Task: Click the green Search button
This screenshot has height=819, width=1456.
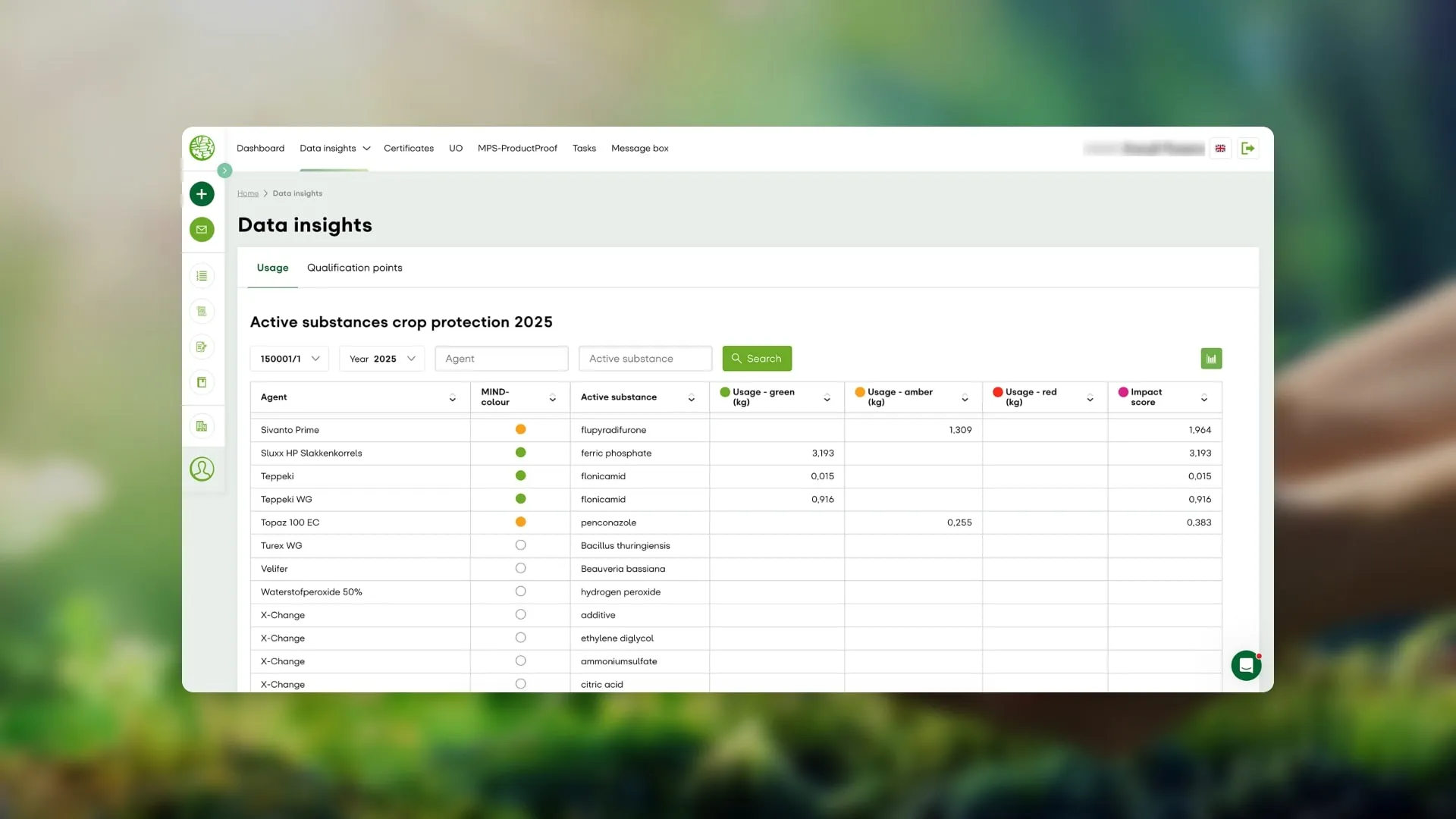Action: [757, 359]
